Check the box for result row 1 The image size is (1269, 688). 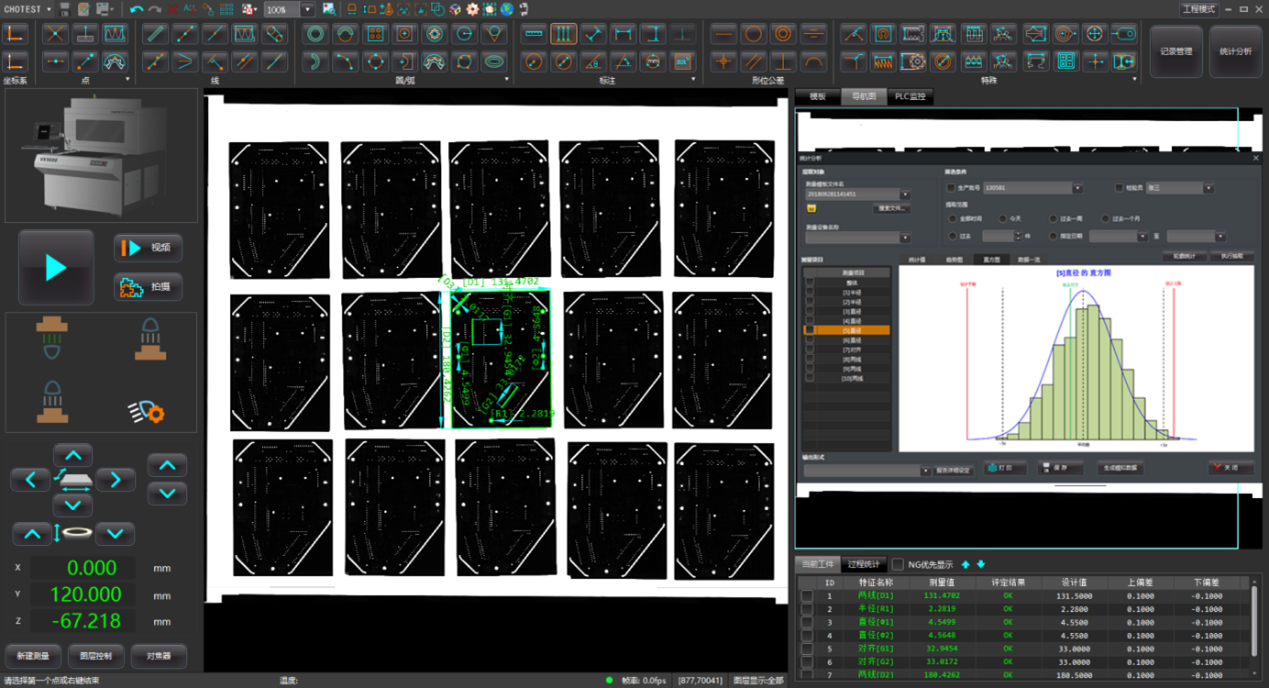coord(807,596)
